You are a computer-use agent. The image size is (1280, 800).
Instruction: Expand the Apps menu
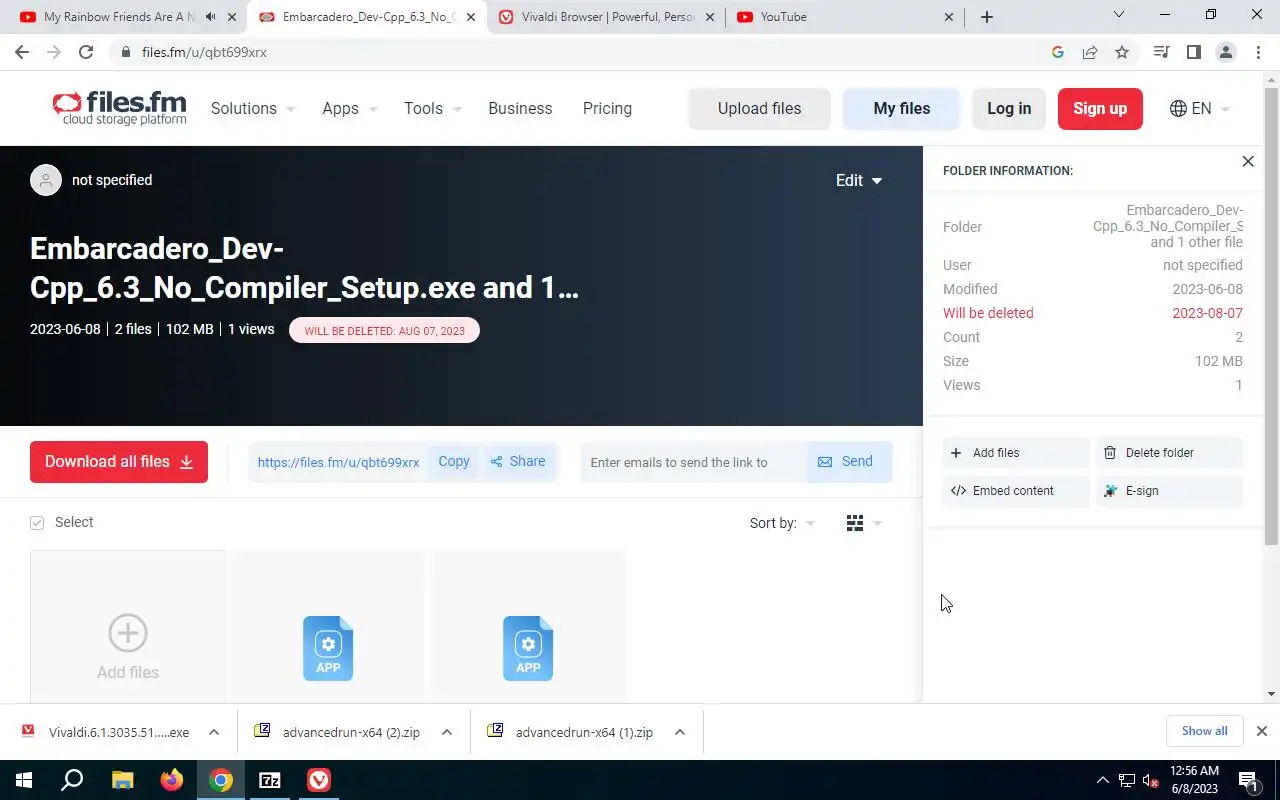click(350, 108)
